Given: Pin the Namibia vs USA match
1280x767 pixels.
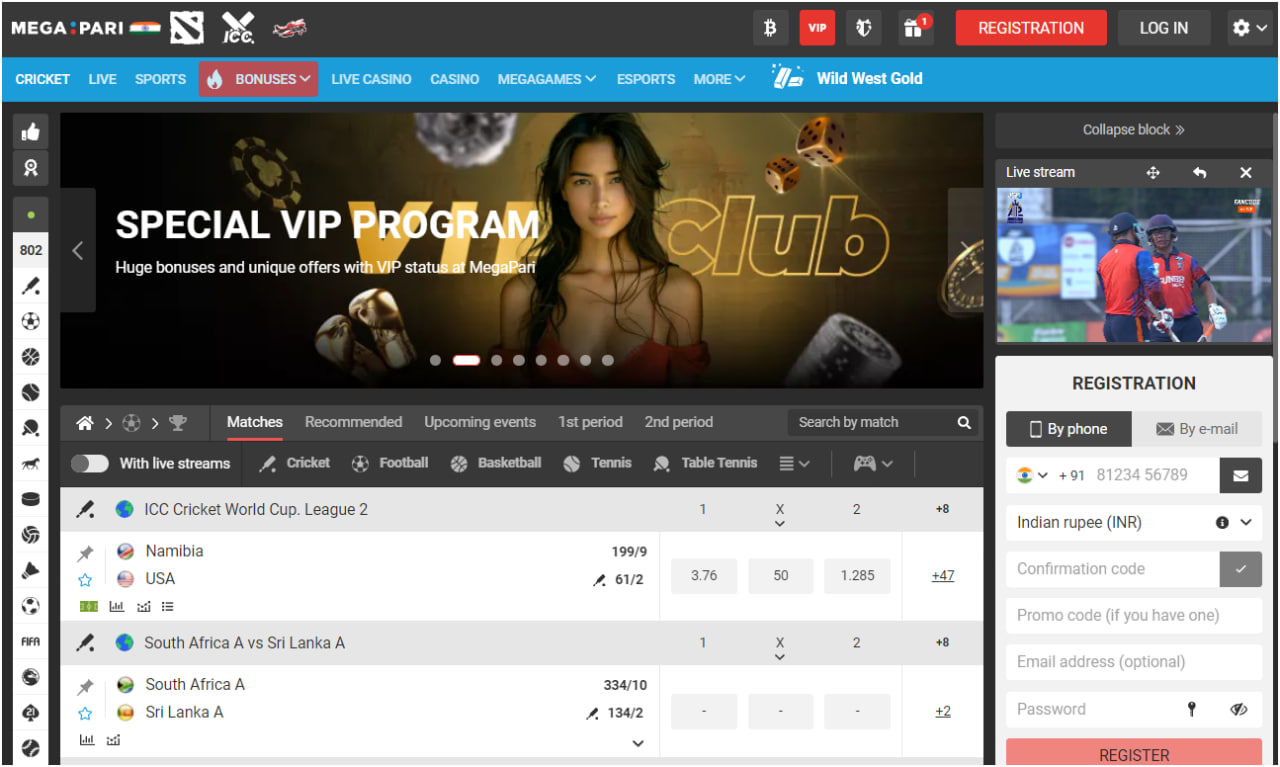Looking at the screenshot, I should [x=86, y=553].
